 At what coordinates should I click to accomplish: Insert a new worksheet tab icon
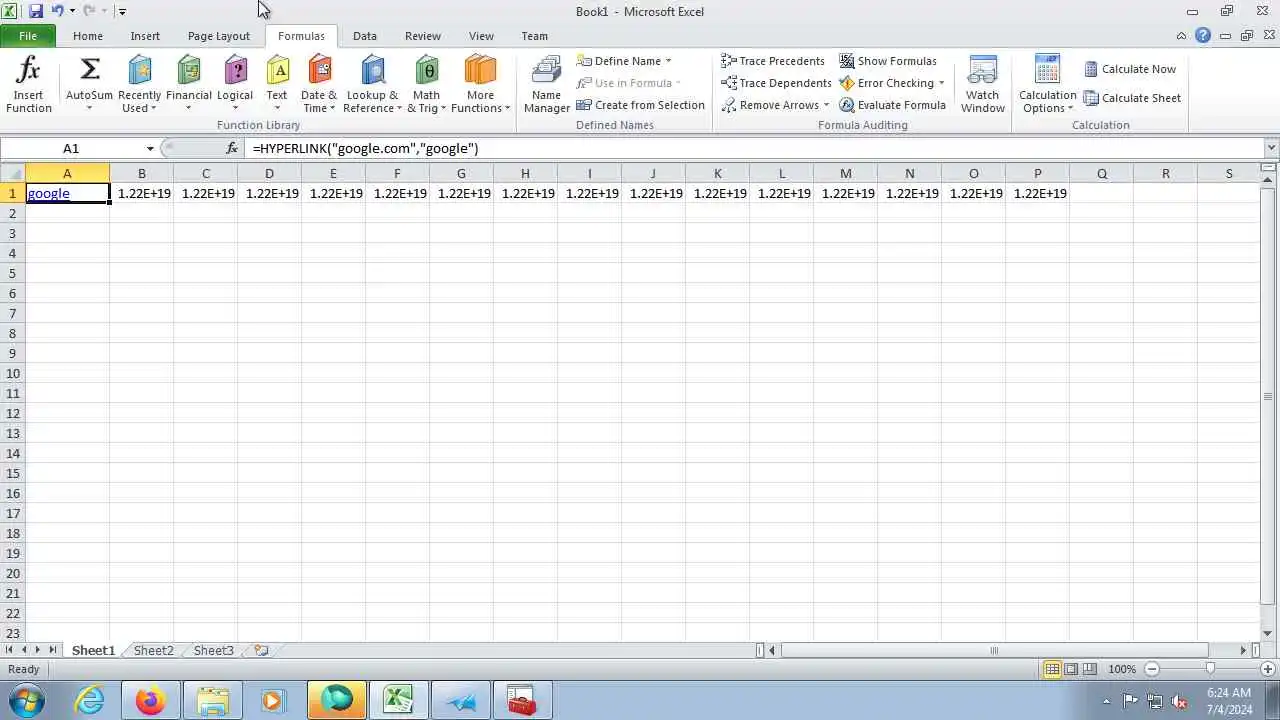(261, 650)
